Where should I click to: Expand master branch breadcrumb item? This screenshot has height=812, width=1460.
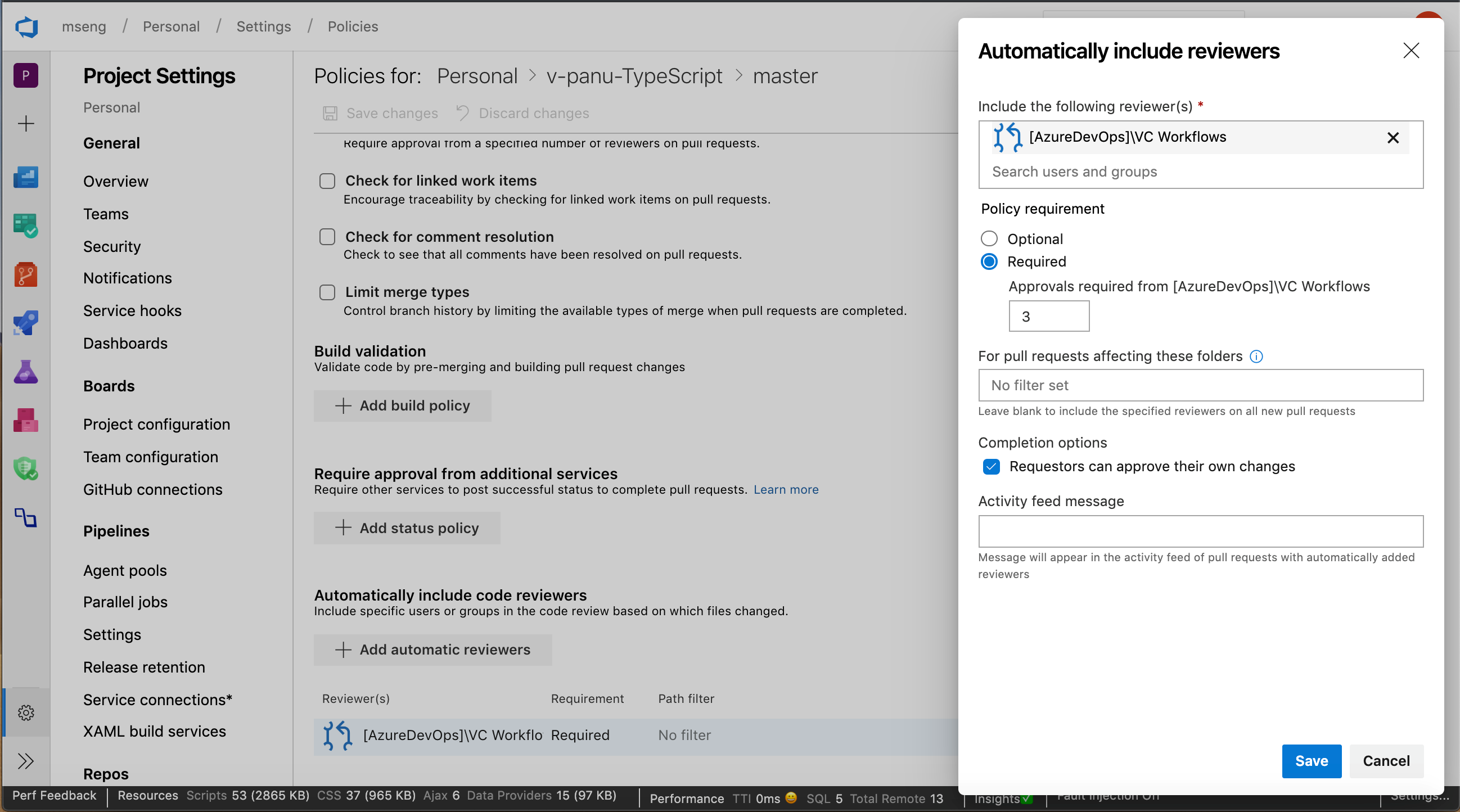(786, 75)
